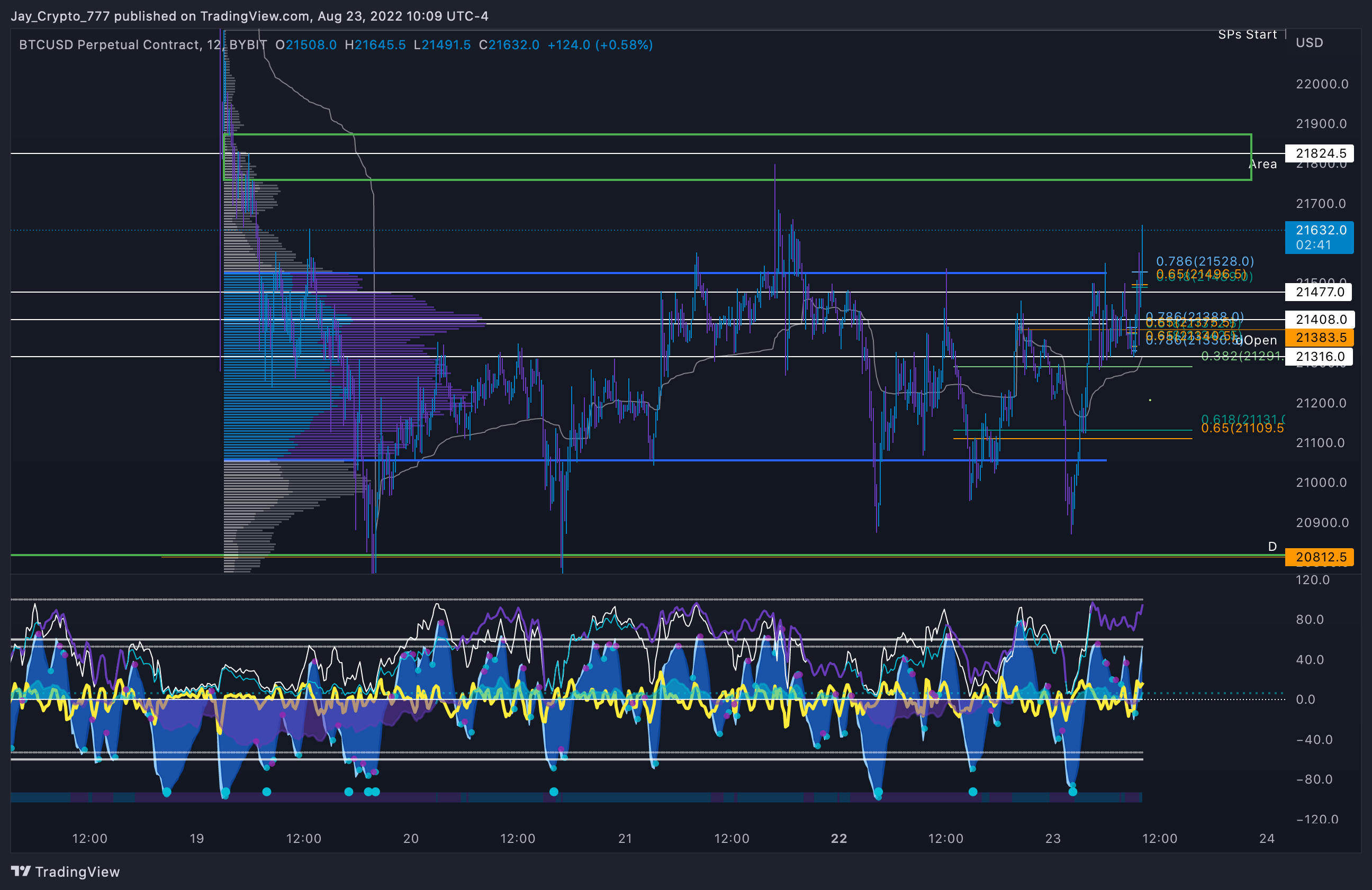1372x890 pixels.
Task: Click the Area label of green box
Action: point(1263,164)
